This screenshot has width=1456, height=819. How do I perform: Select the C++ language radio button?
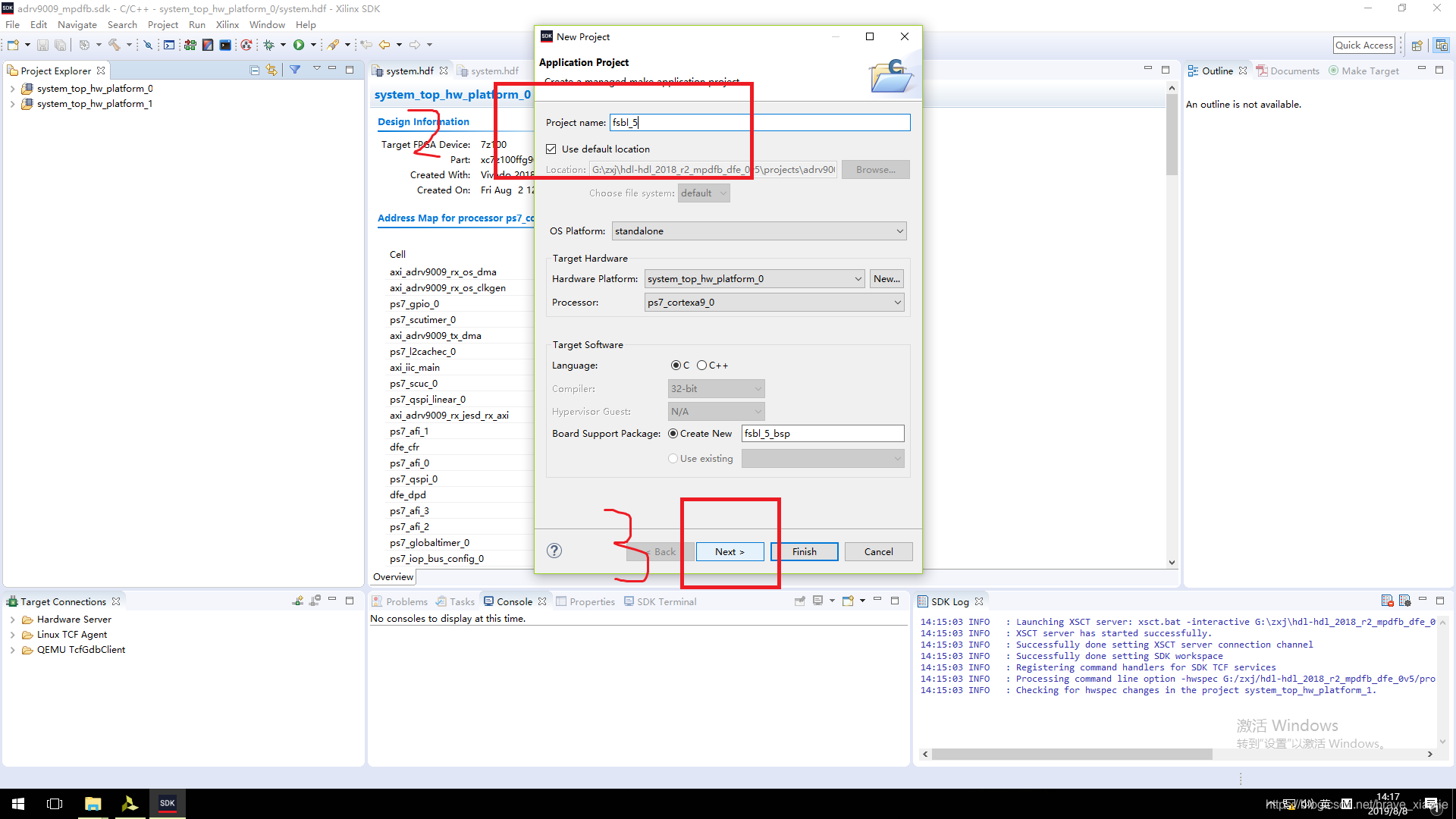(x=702, y=366)
